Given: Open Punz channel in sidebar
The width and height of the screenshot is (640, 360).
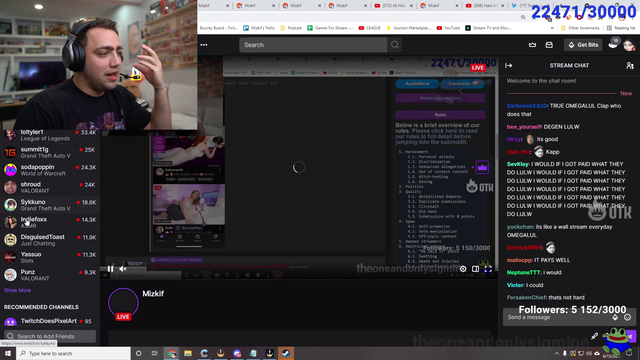Looking at the screenshot, I should [x=50, y=275].
